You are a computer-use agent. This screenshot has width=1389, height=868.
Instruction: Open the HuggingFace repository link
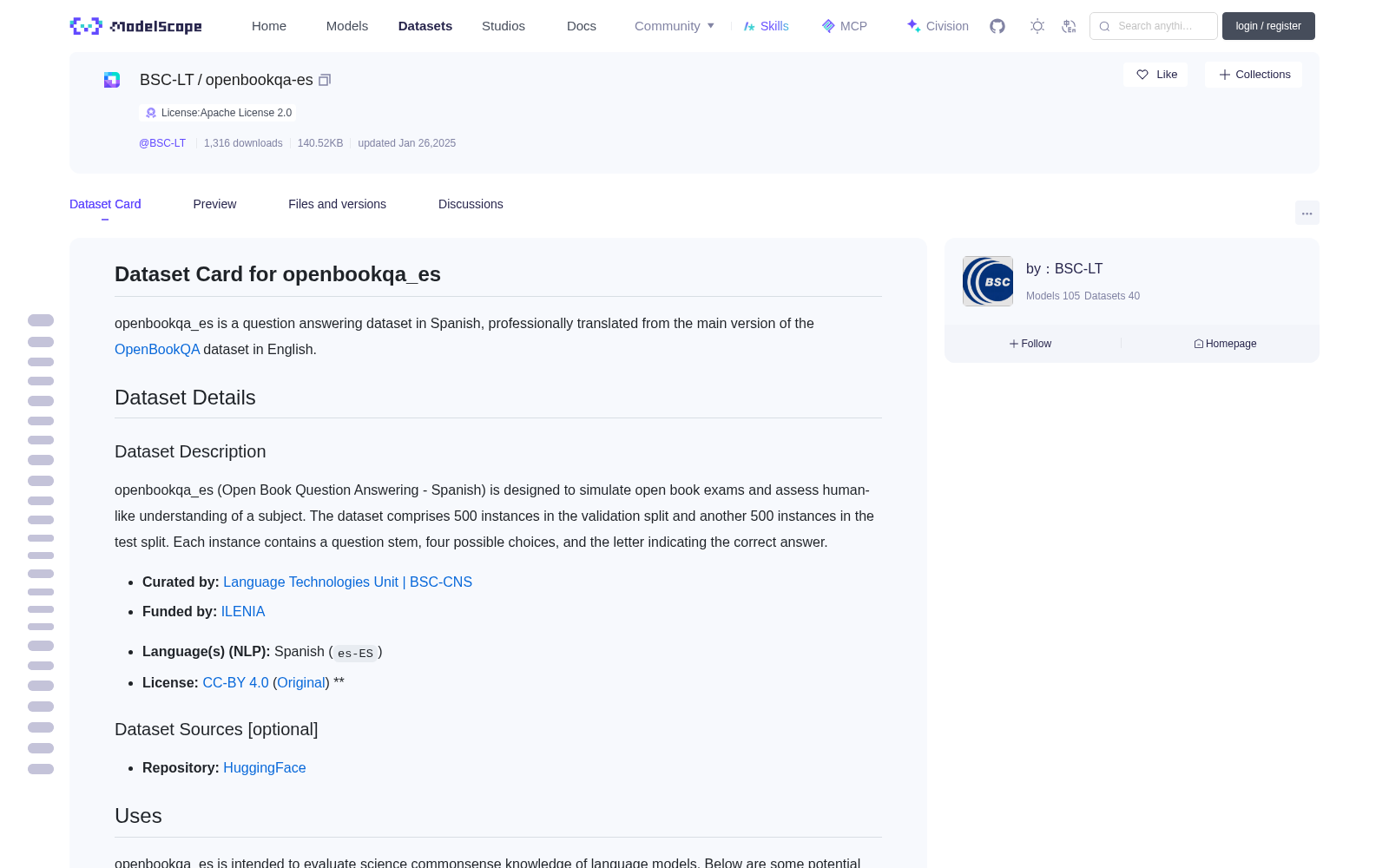(x=265, y=767)
